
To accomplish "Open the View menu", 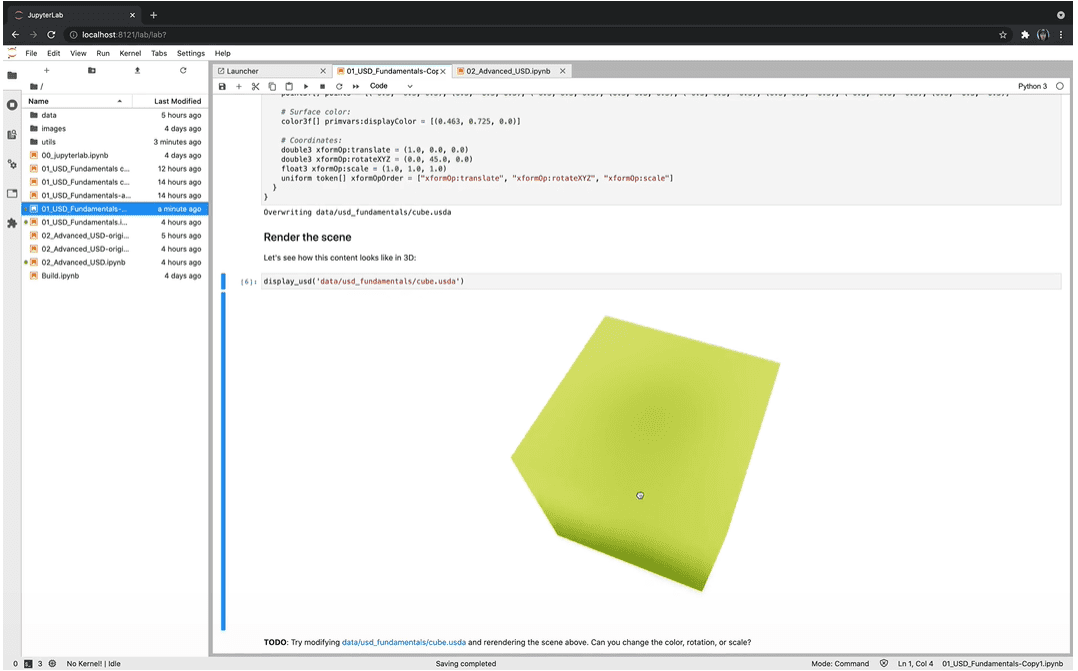I will click(78, 54).
